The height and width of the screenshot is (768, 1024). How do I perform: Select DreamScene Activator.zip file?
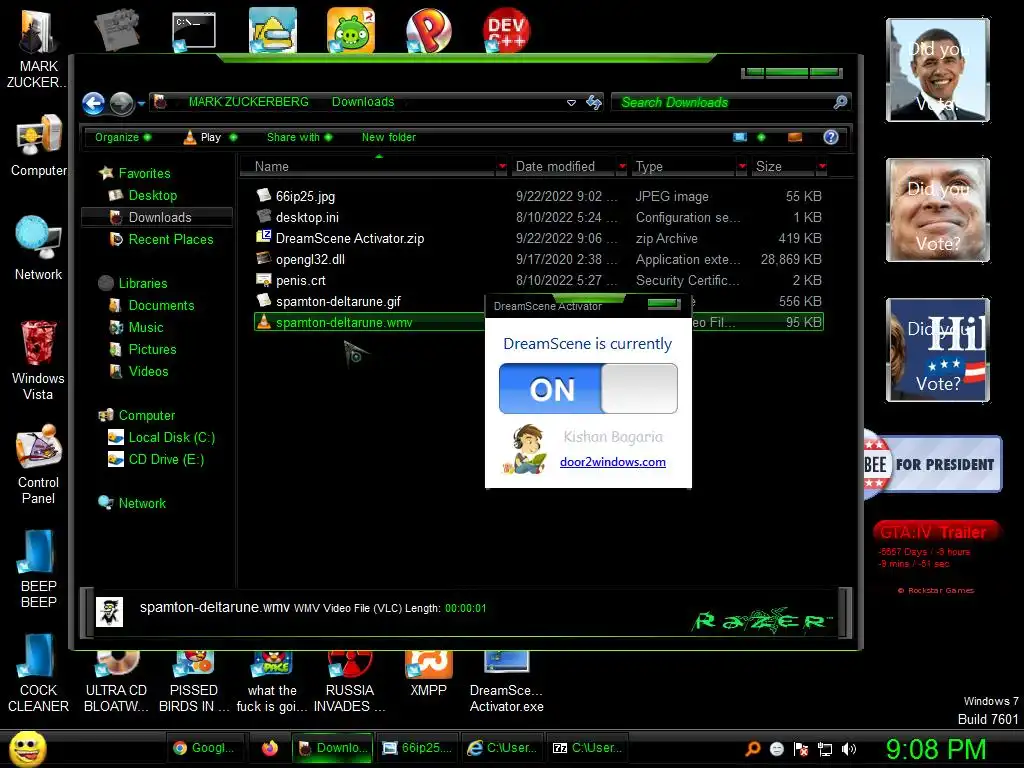[x=539, y=238]
